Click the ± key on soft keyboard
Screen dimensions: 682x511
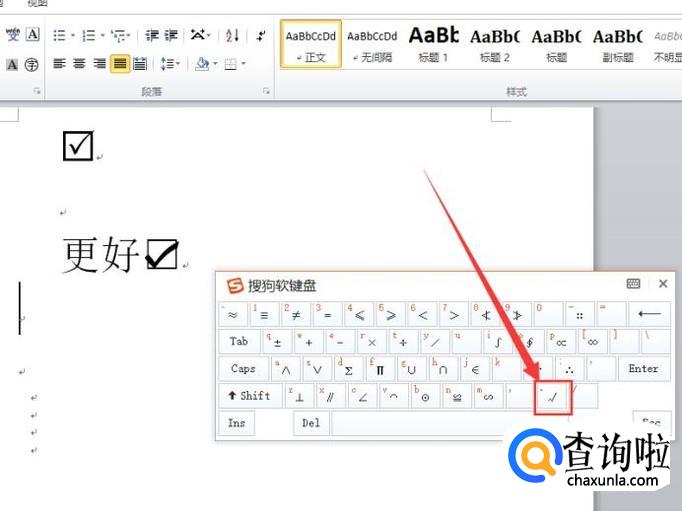point(277,341)
